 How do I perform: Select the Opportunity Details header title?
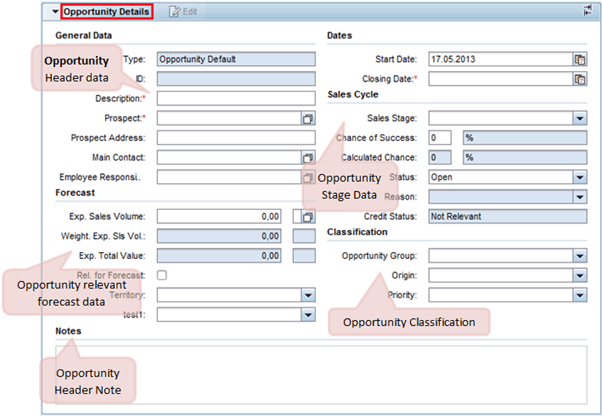point(106,12)
